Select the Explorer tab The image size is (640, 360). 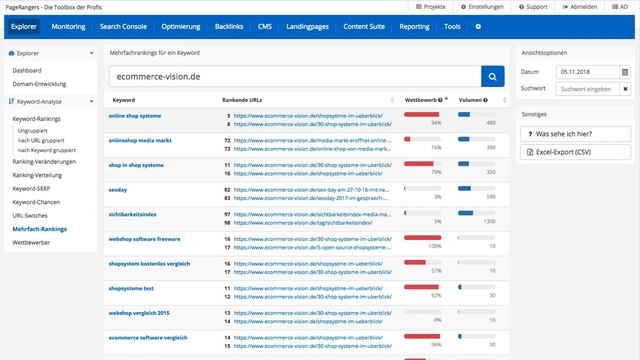pyautogui.click(x=24, y=27)
